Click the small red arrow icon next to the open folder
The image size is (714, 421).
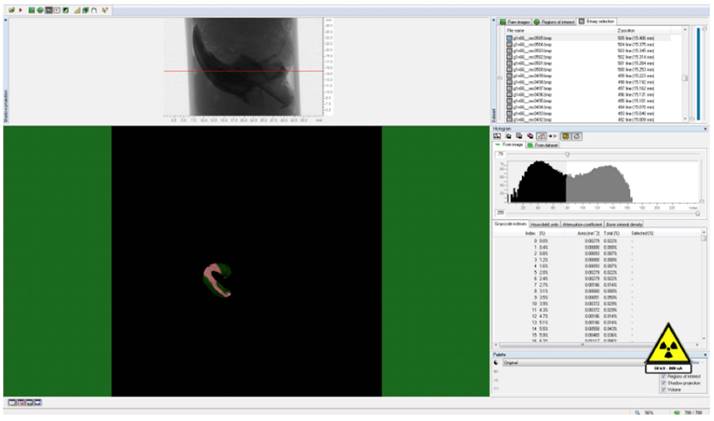[20, 10]
